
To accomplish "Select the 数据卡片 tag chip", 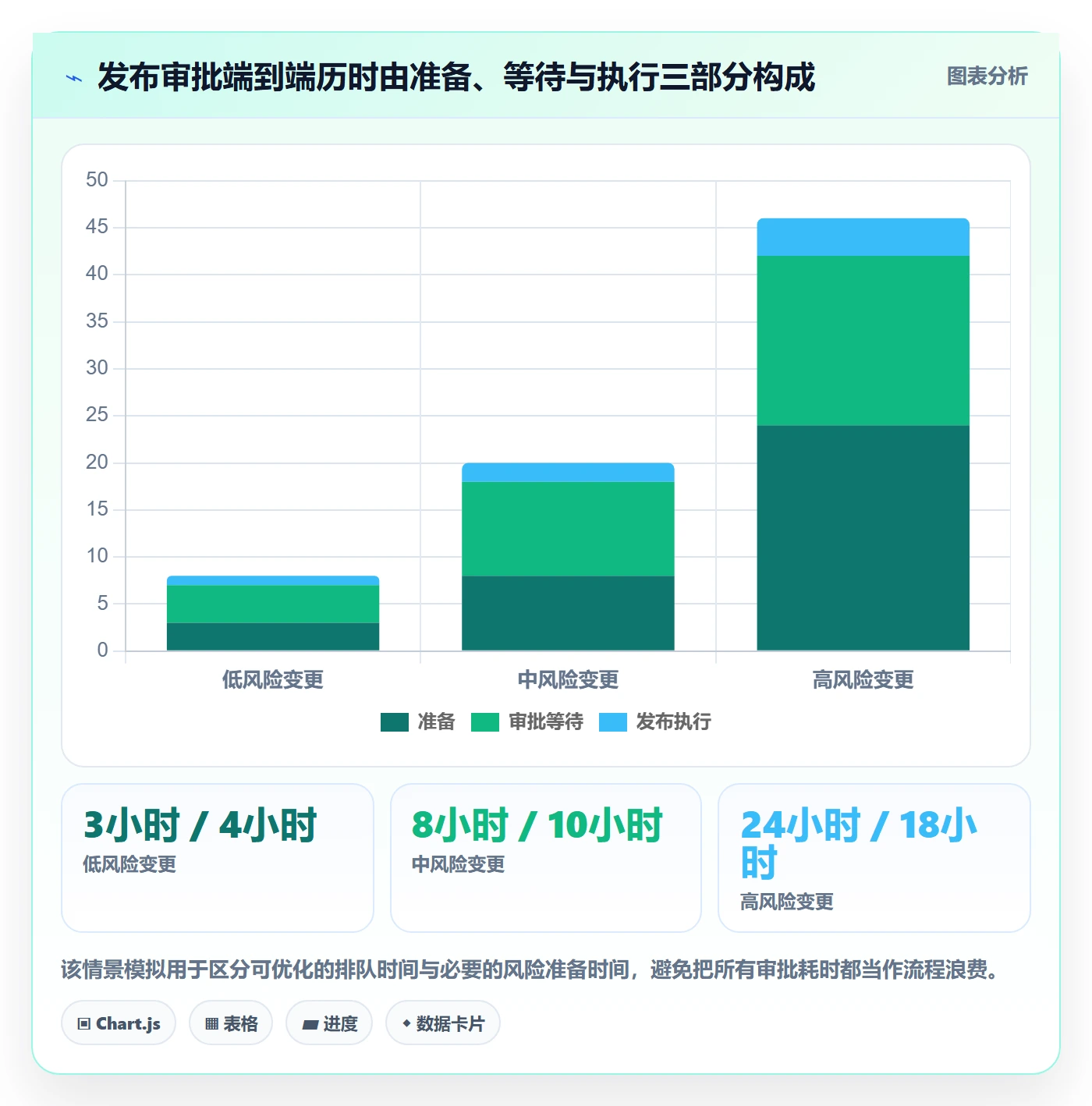I will (x=443, y=1023).
